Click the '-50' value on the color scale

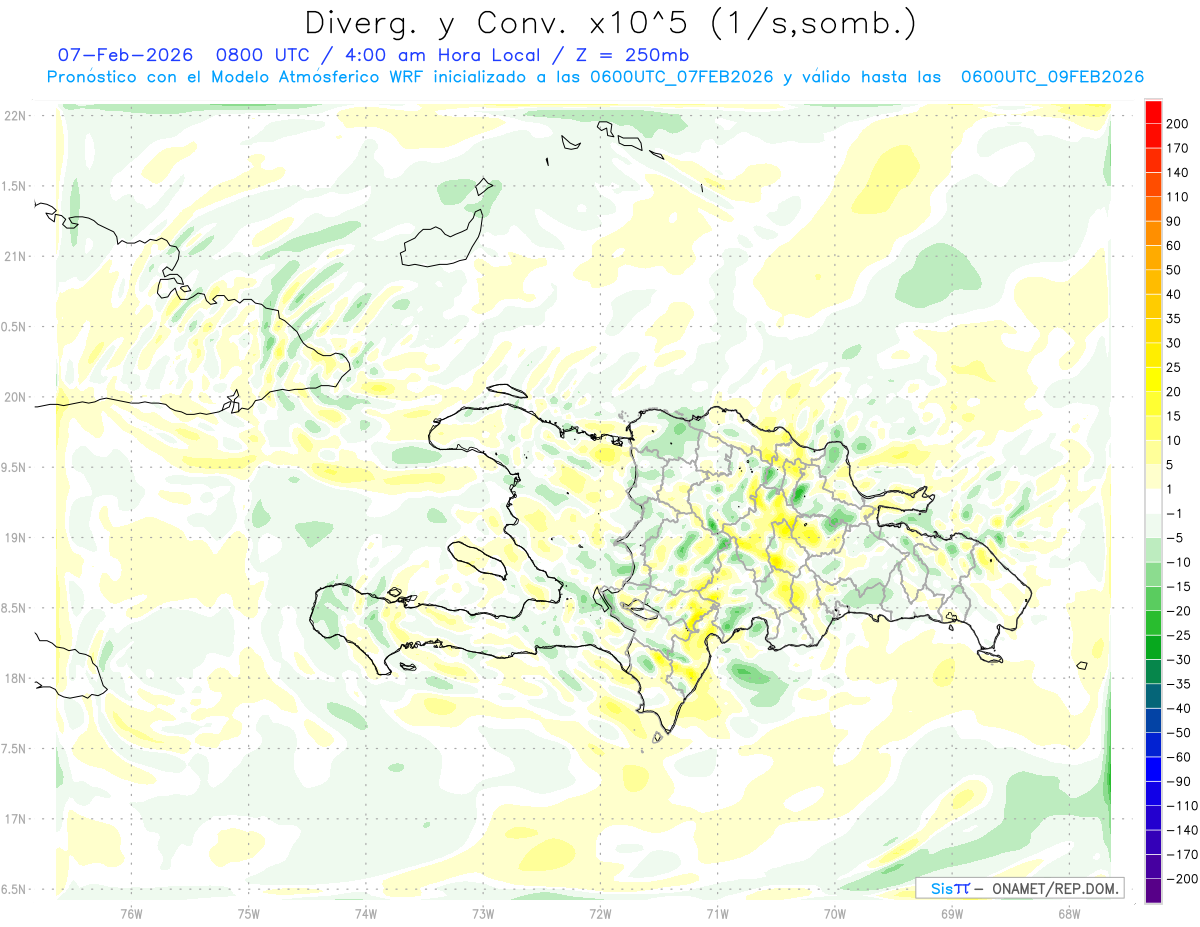1181,733
